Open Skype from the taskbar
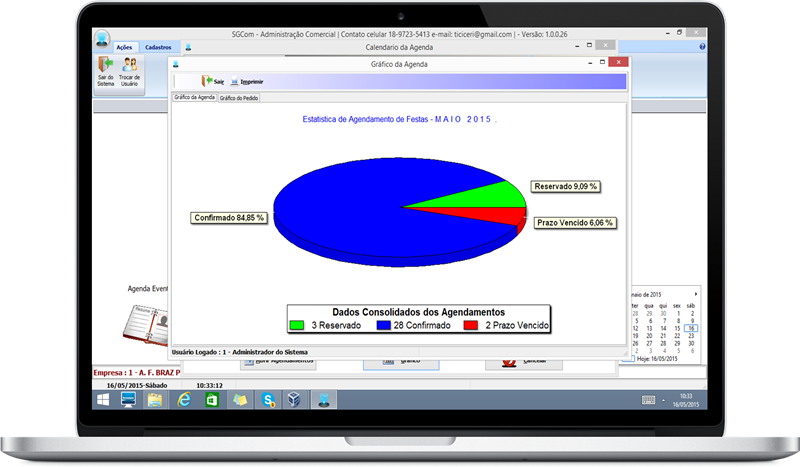 tap(268, 400)
